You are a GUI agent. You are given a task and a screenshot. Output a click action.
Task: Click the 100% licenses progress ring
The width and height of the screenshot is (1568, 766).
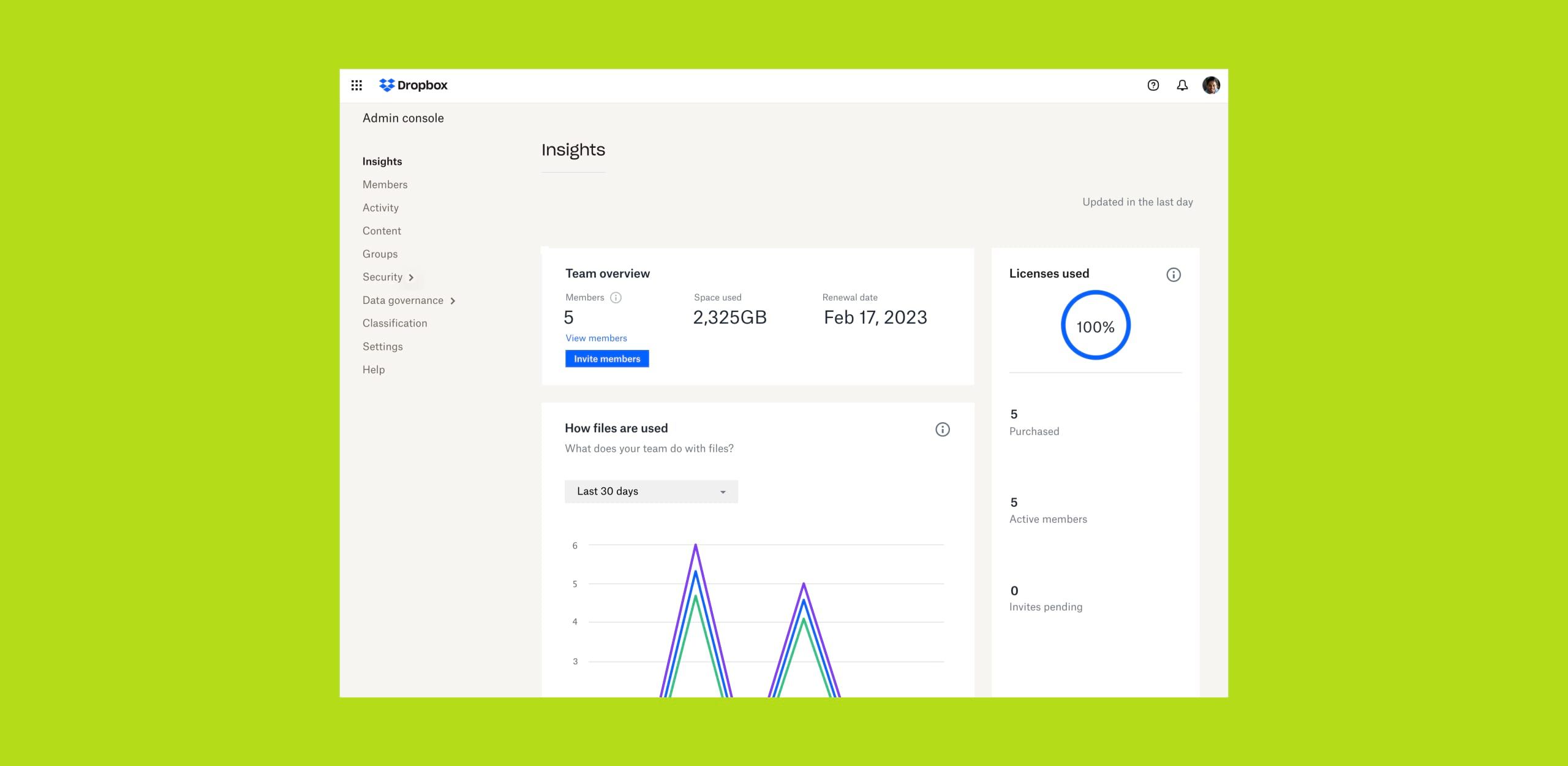click(1095, 325)
